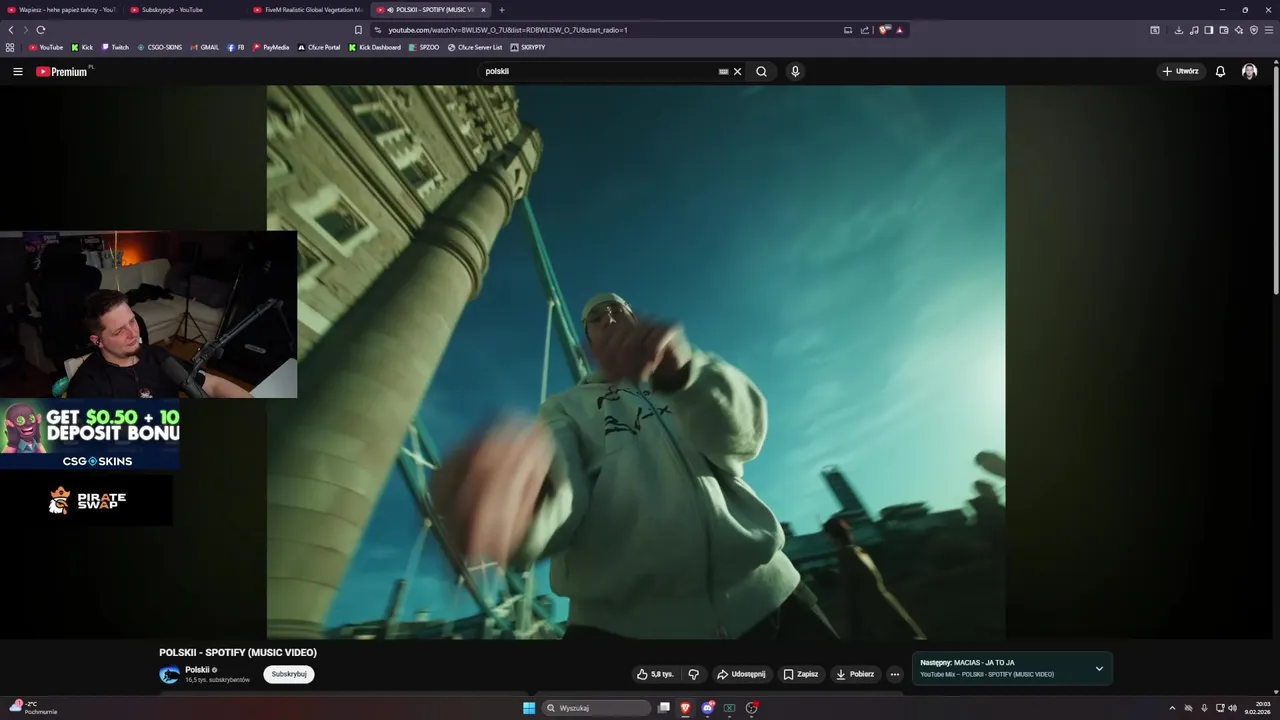
Task: Open the weather widget on taskbar
Action: (x=34, y=708)
